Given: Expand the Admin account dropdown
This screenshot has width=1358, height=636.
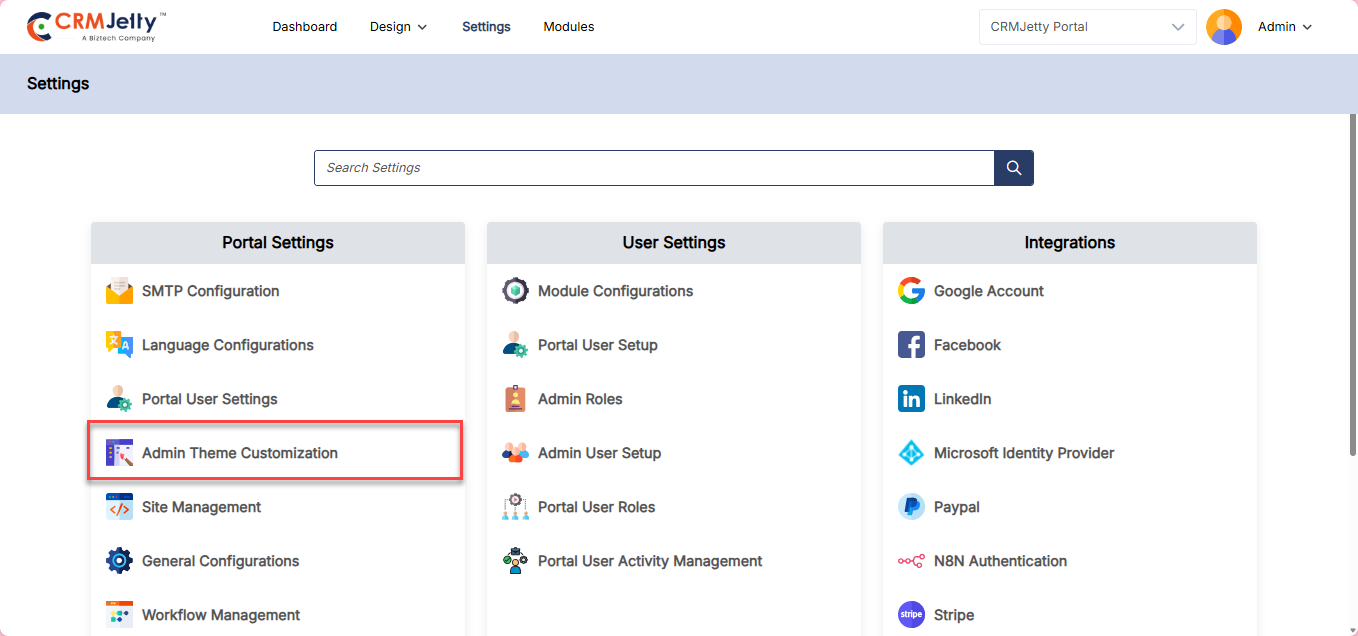Looking at the screenshot, I should (1284, 27).
